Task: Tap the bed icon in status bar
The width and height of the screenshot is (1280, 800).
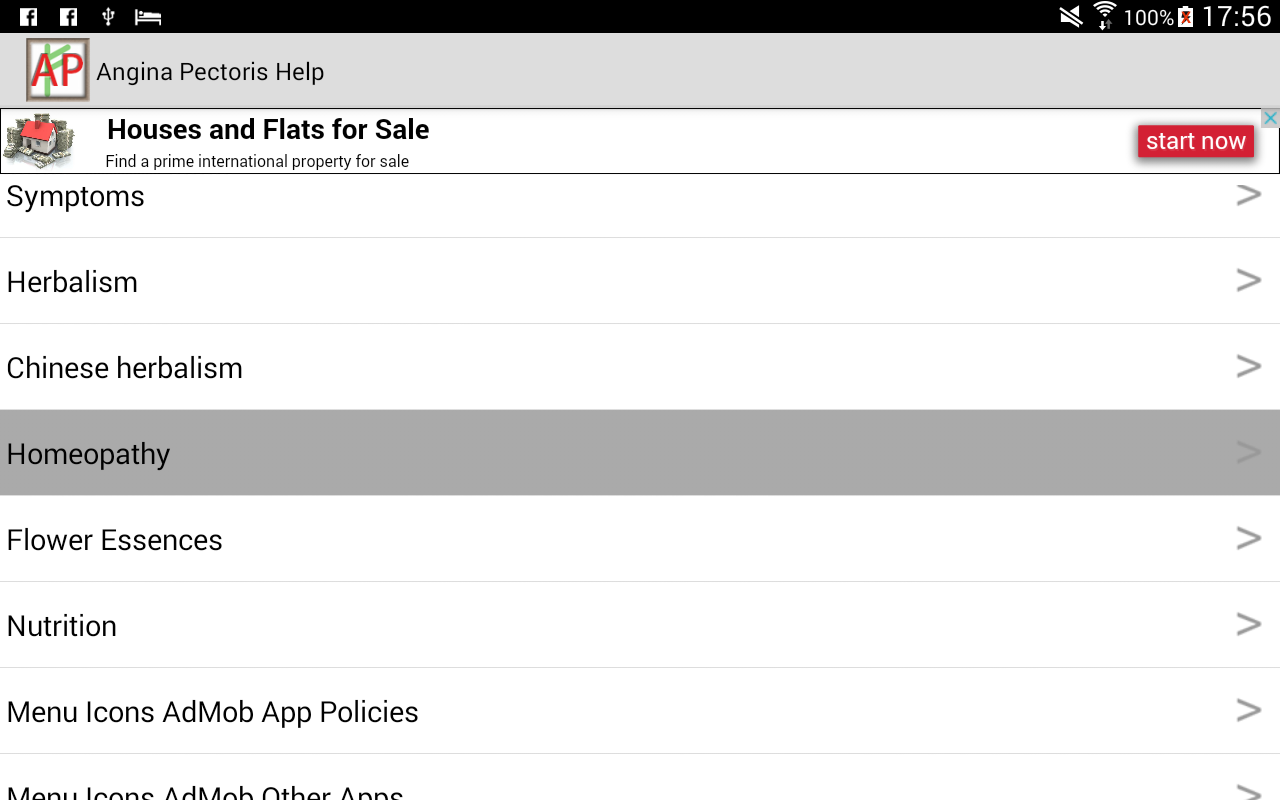Action: 148,17
